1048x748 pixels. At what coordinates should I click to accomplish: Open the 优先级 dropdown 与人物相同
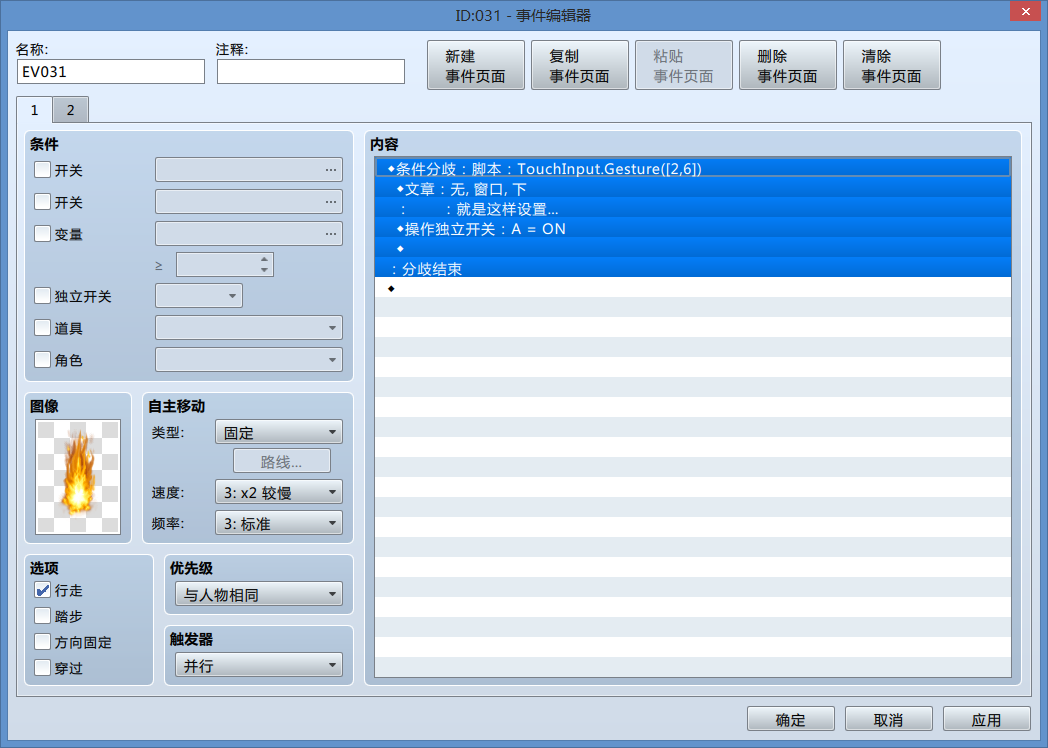click(259, 594)
